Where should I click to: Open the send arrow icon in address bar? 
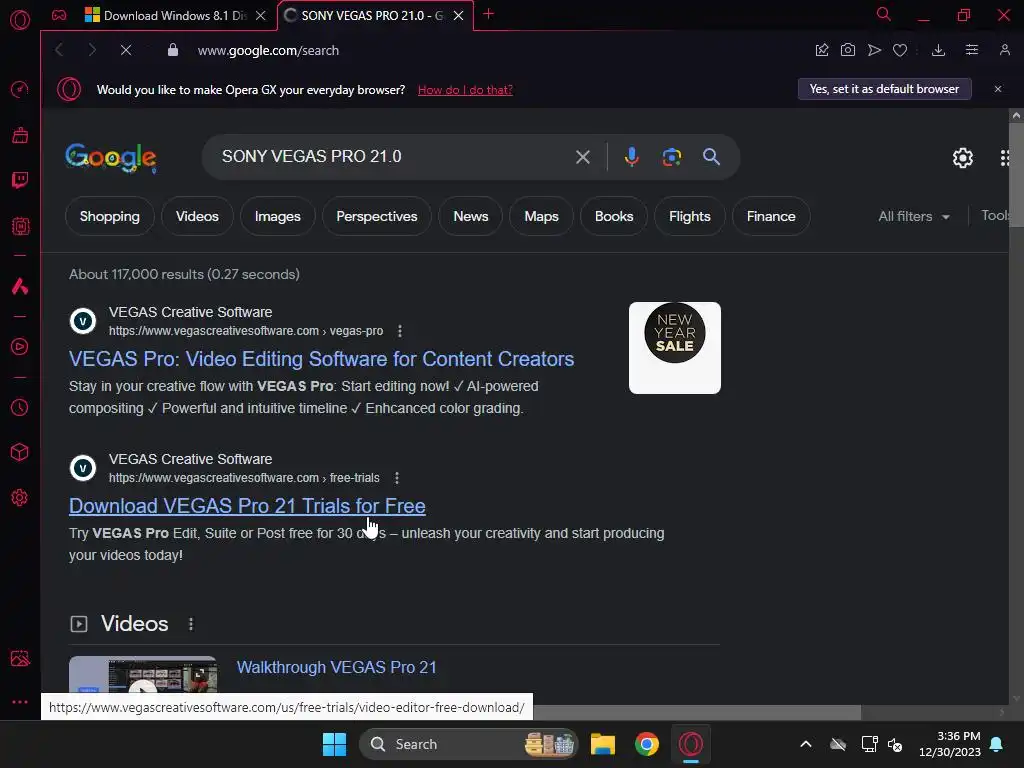coord(874,50)
